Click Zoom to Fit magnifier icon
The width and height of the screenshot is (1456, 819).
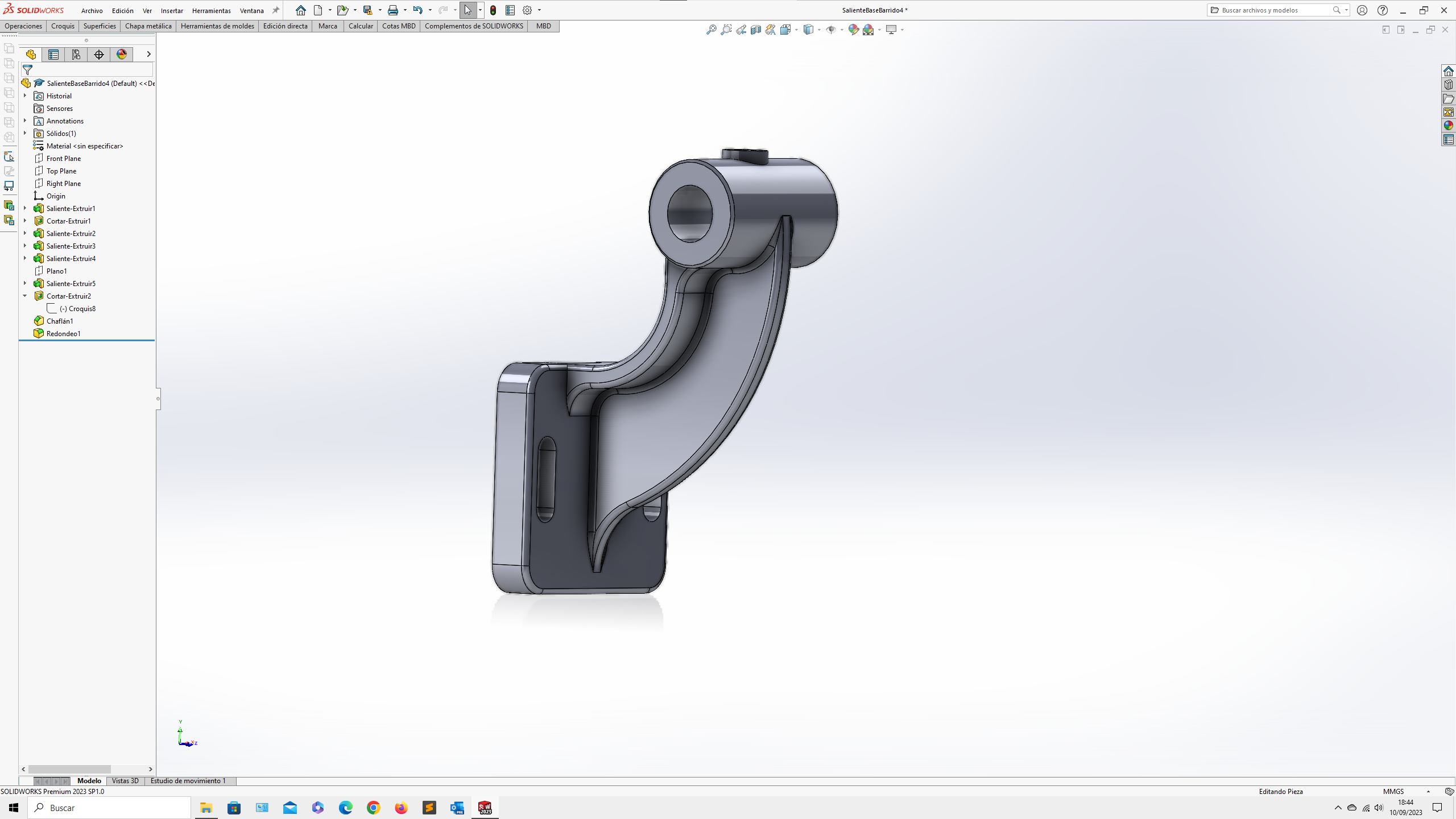tap(711, 30)
